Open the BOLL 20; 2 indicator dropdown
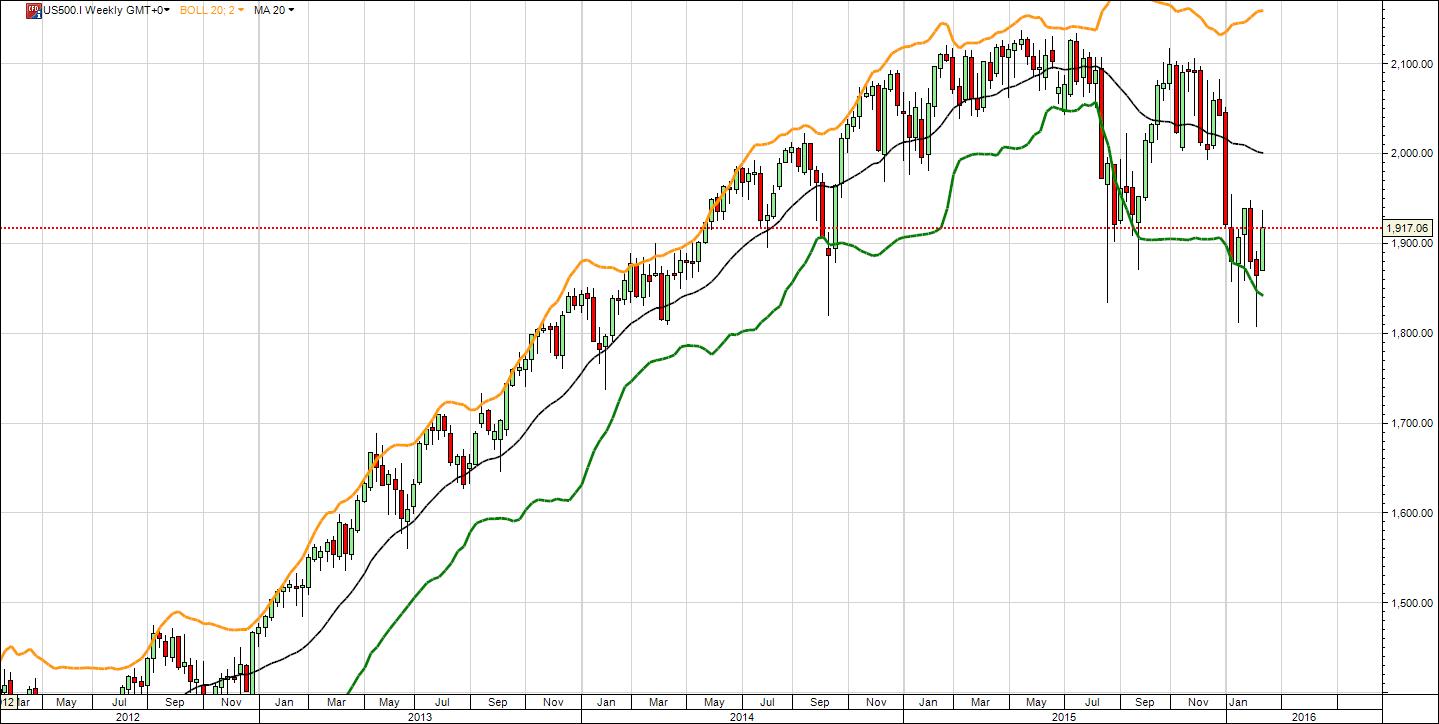Viewport: 1439px width, 724px height. coord(212,9)
